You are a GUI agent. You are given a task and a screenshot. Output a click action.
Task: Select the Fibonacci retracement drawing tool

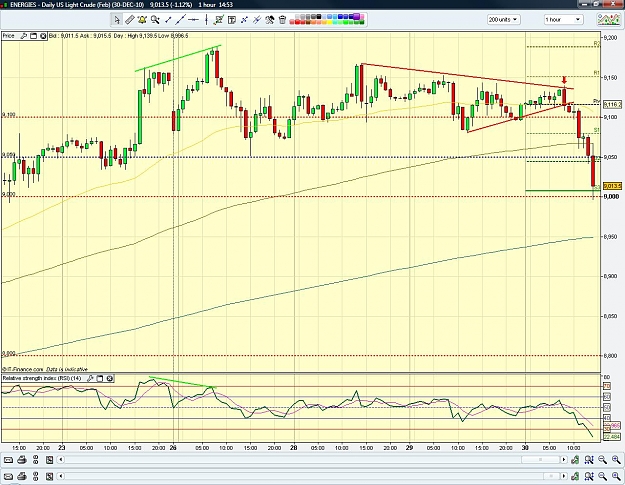pos(244,20)
